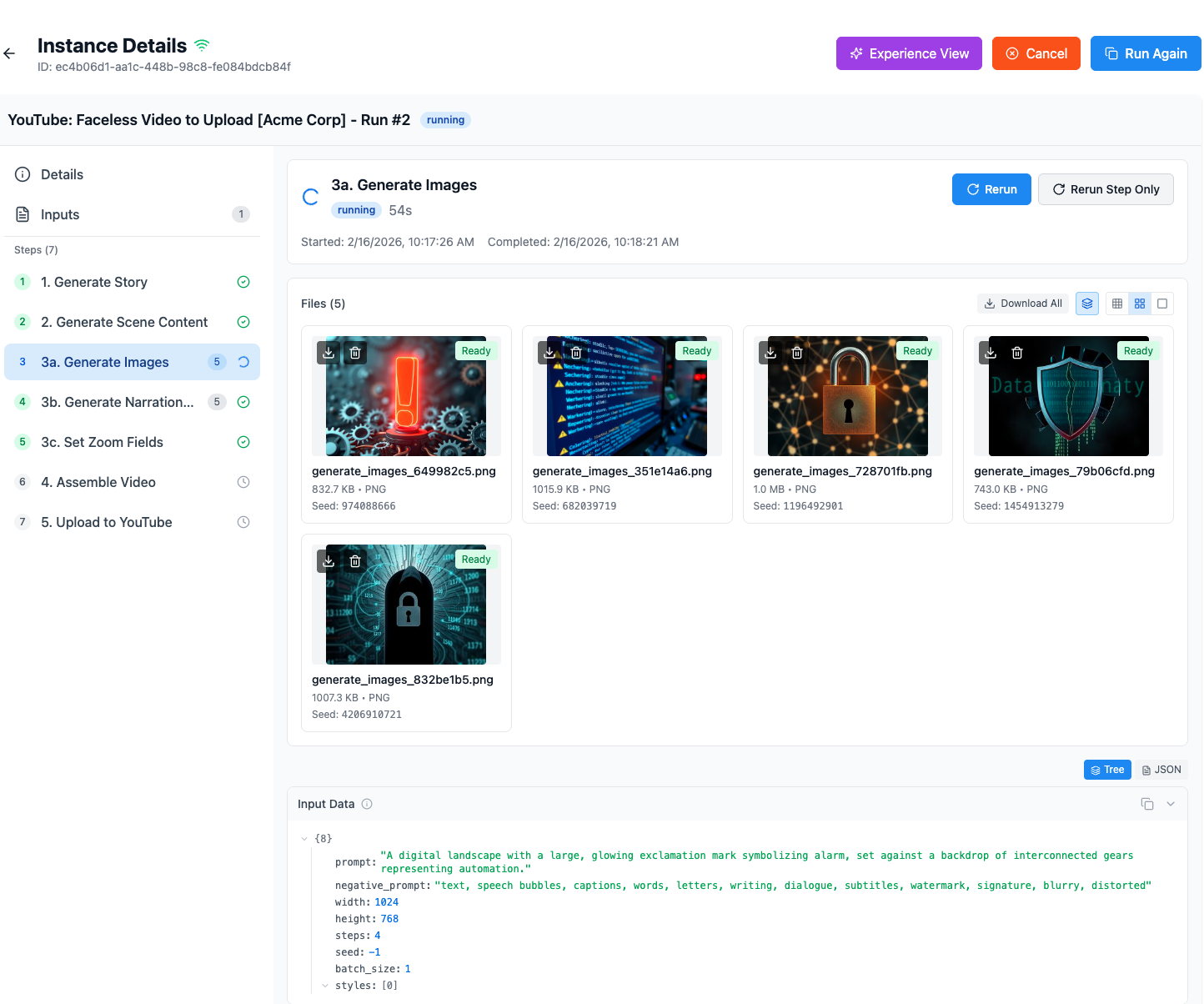This screenshot has height=1004, width=1204.
Task: Delete the shield image generate_images_79b06cfd.png
Action: tap(1017, 353)
